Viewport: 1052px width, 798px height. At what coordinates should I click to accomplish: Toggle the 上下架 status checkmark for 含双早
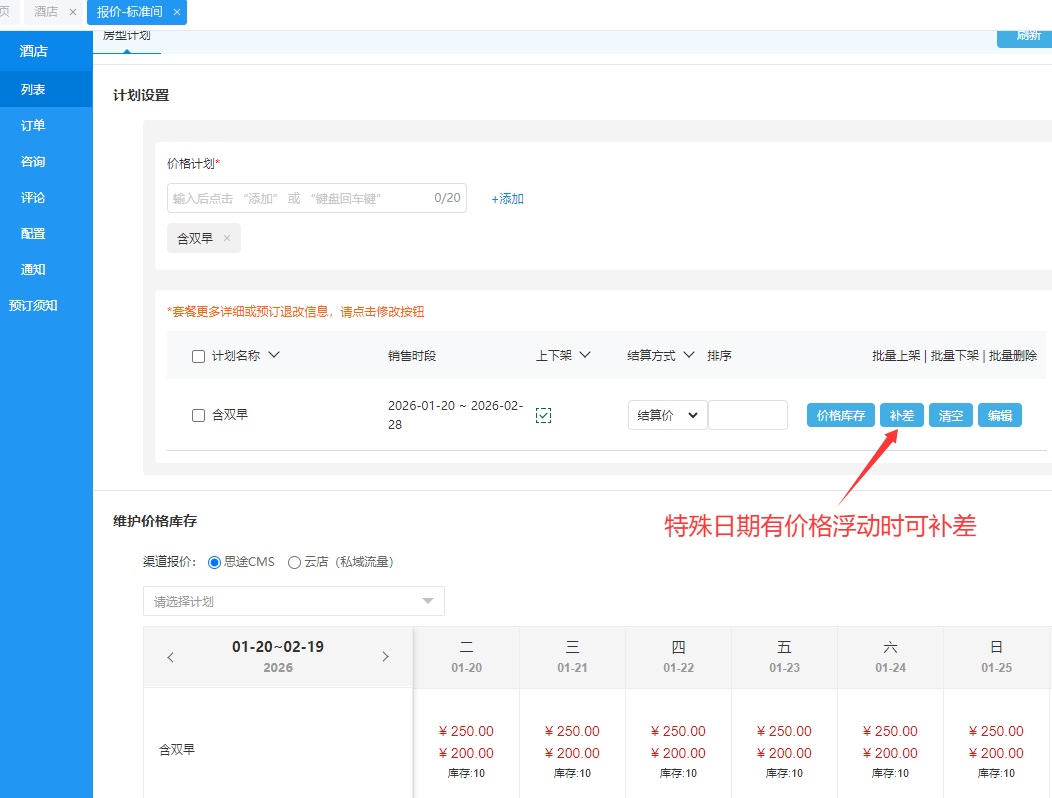click(x=544, y=415)
